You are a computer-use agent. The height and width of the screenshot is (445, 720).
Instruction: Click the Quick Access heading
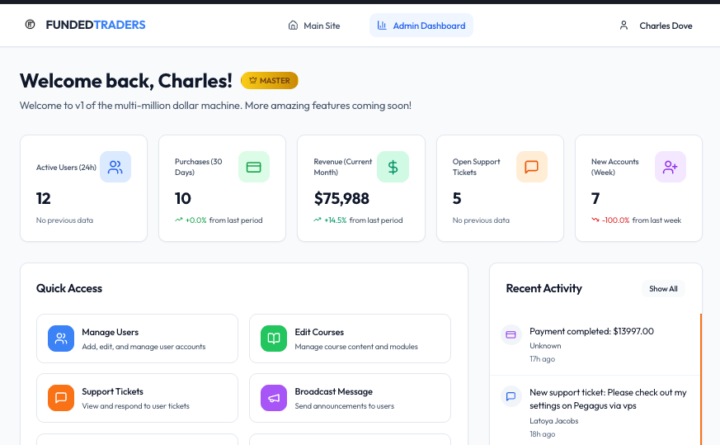coord(69,288)
